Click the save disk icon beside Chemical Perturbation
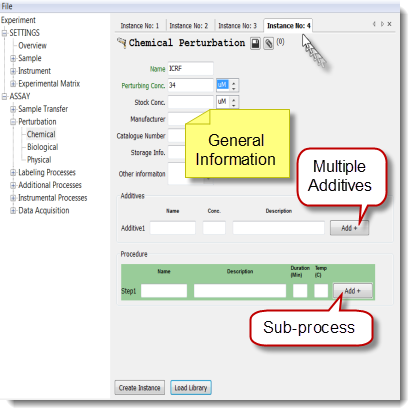Screen dimensions: 415x415 click(x=255, y=44)
